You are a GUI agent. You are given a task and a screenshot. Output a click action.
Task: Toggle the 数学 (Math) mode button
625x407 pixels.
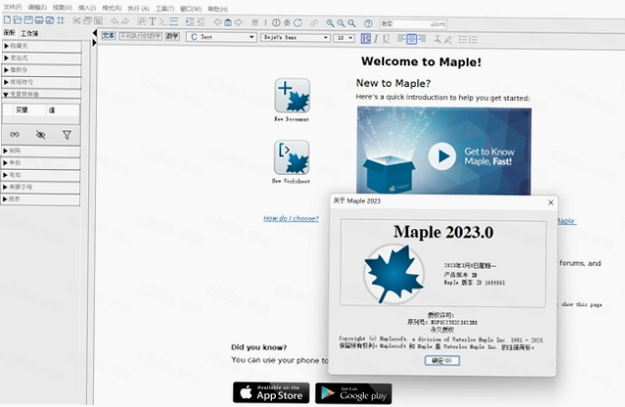pyautogui.click(x=173, y=36)
